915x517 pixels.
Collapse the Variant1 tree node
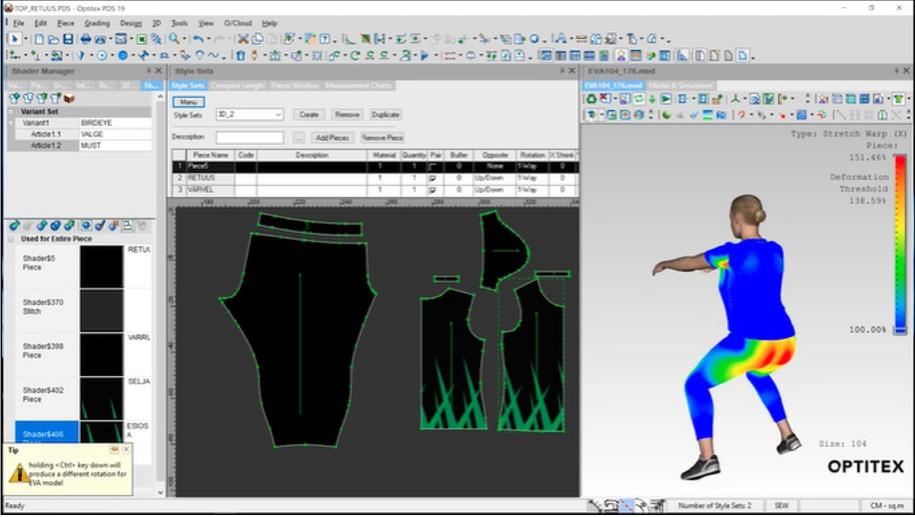pos(11,123)
